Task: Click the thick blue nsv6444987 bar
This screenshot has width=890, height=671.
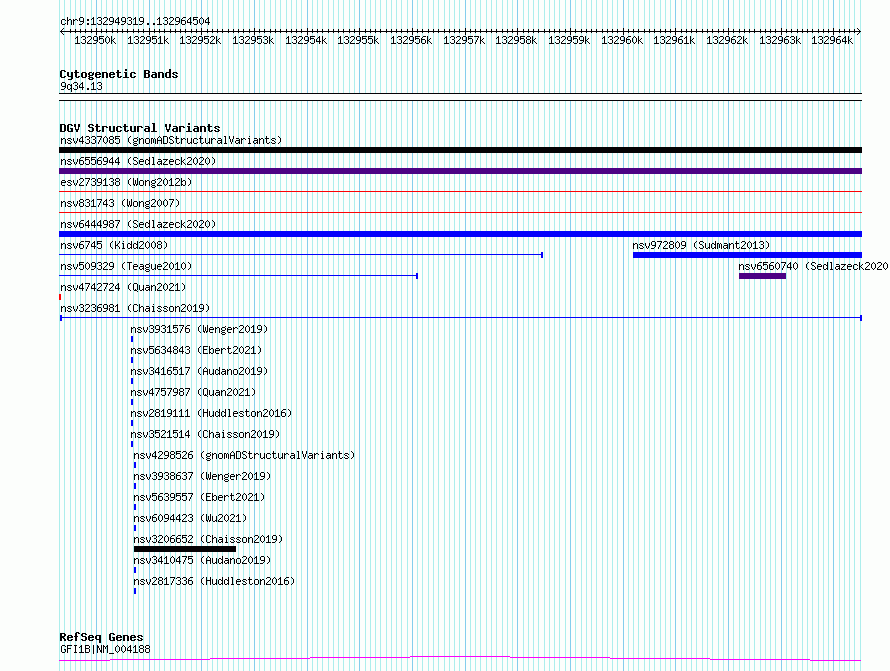Action: tap(460, 234)
